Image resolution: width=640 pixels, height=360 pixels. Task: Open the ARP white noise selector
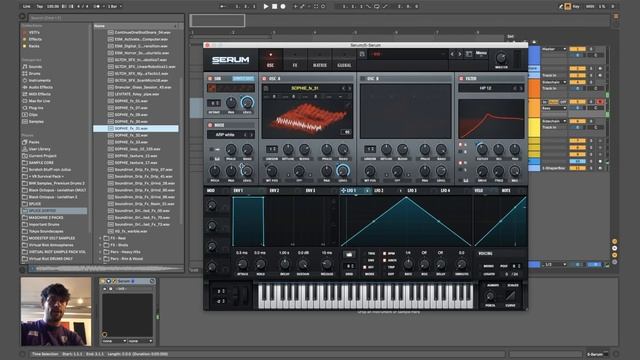pos(225,134)
